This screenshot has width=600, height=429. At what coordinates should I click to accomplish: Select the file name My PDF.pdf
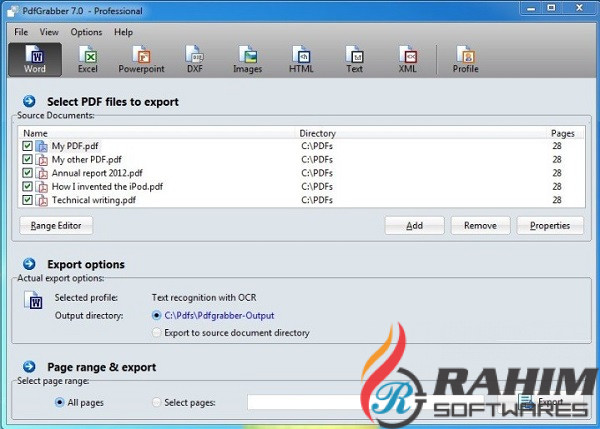75,146
